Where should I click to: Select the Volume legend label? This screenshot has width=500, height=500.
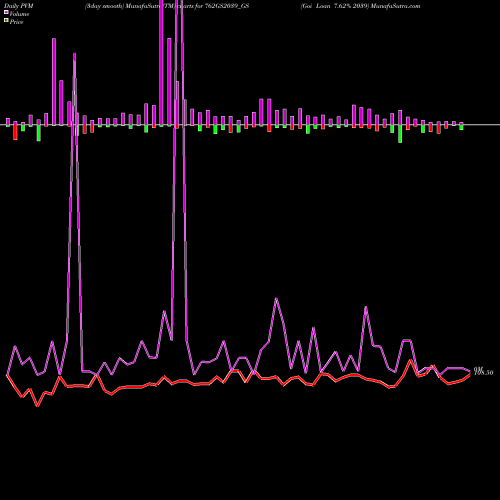tap(19, 14)
